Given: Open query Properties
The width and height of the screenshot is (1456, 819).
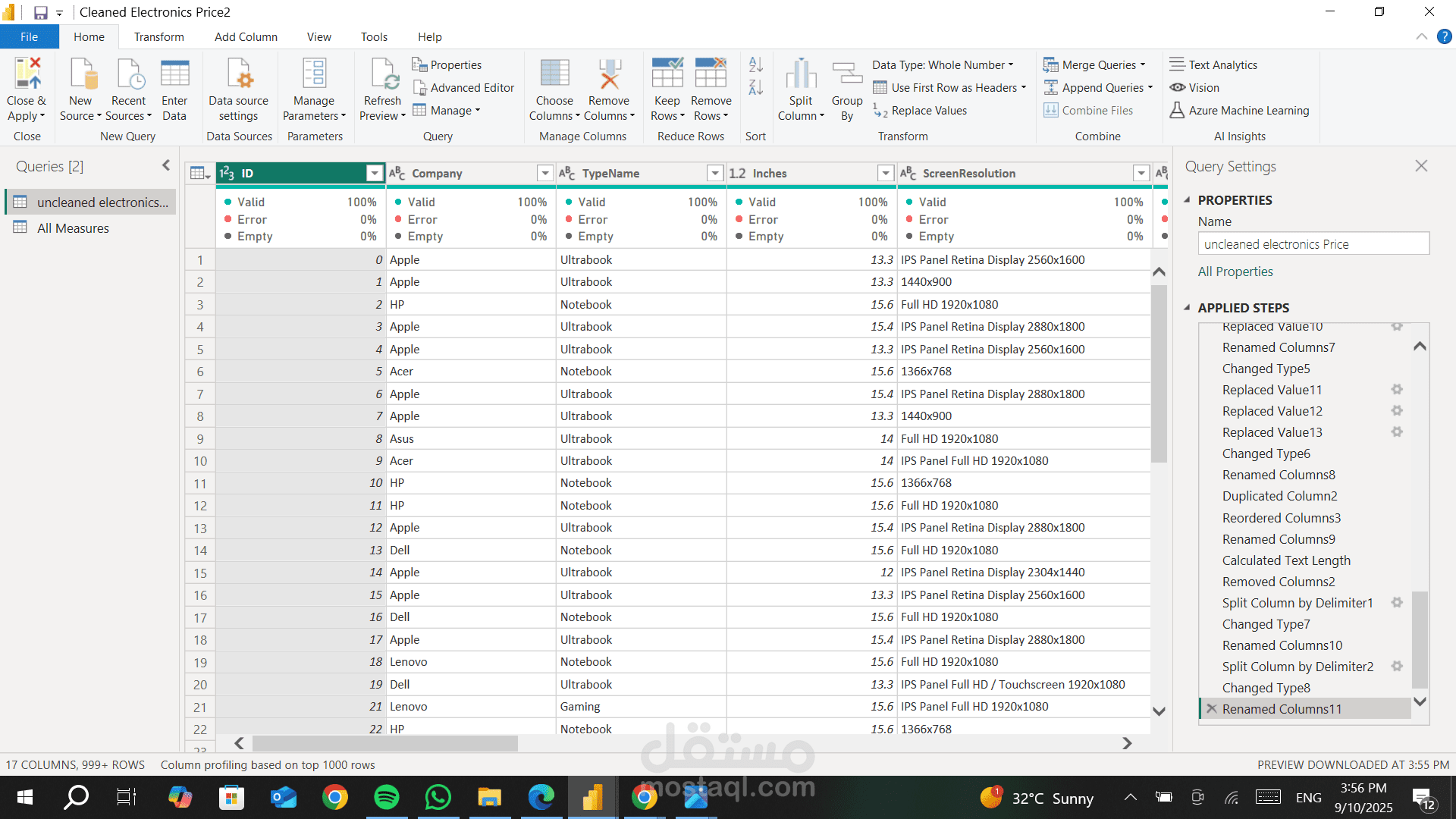Looking at the screenshot, I should (447, 65).
